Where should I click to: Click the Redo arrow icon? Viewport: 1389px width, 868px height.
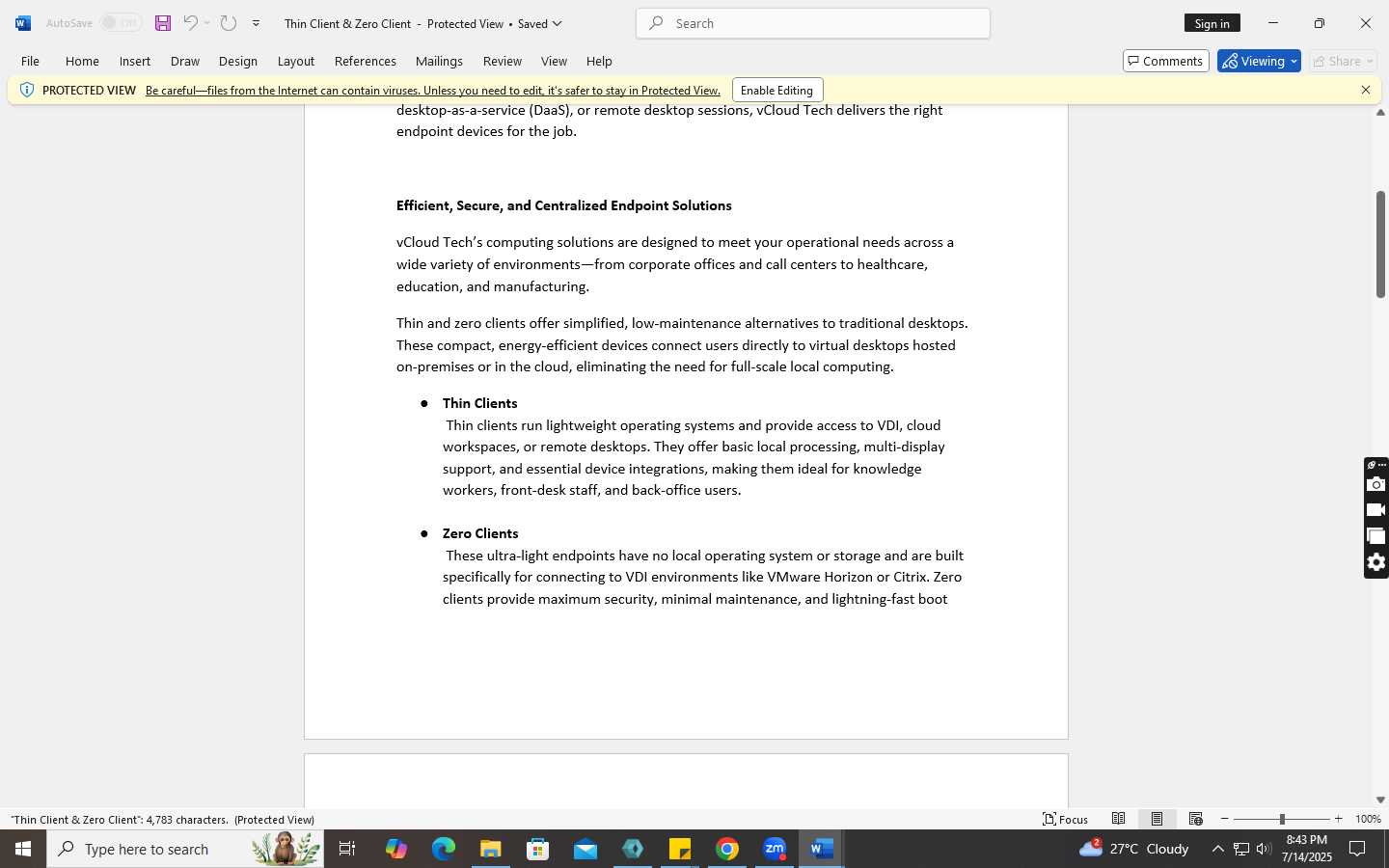point(229,23)
